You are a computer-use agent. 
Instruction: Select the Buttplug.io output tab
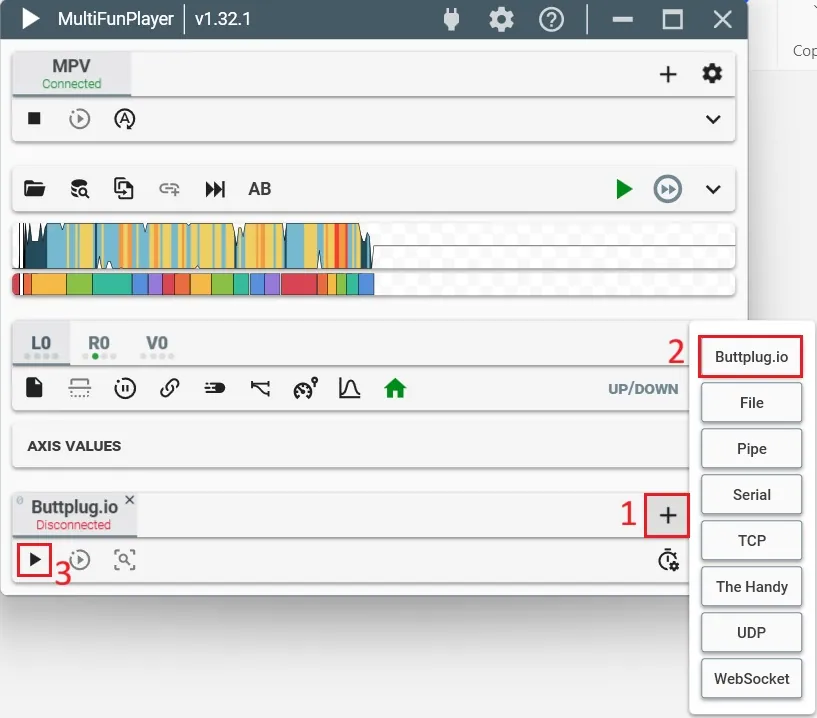coord(74,514)
